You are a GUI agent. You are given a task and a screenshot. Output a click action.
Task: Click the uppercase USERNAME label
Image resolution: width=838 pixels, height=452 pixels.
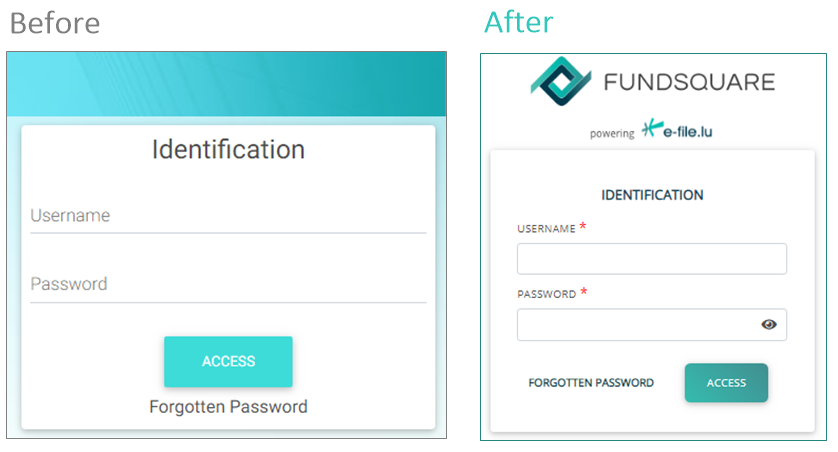click(546, 229)
